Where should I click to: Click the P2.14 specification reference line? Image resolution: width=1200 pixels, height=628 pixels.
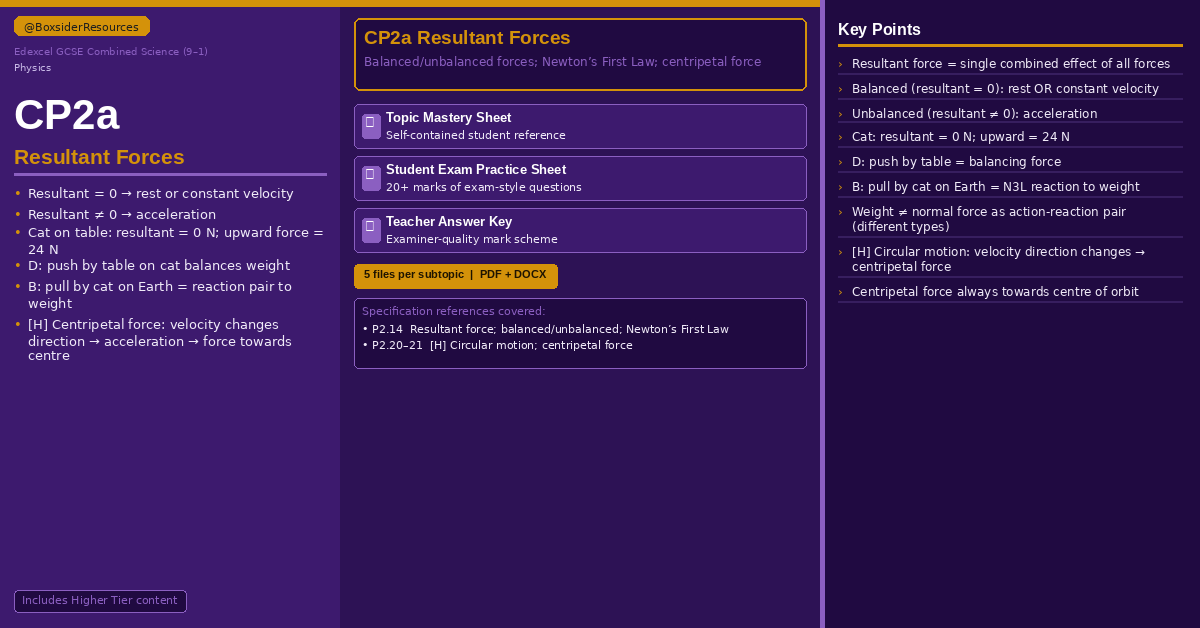pyautogui.click(x=545, y=329)
